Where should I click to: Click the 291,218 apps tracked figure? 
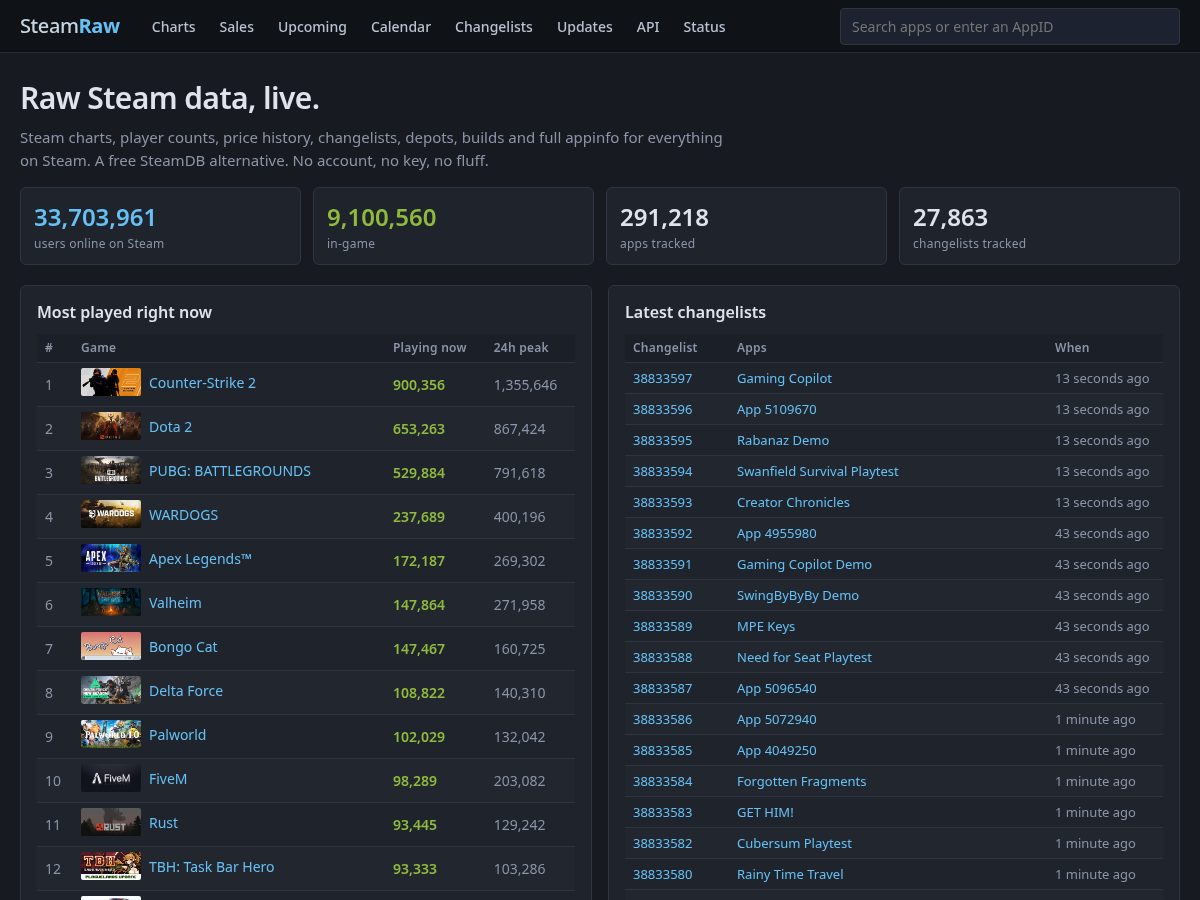(664, 218)
